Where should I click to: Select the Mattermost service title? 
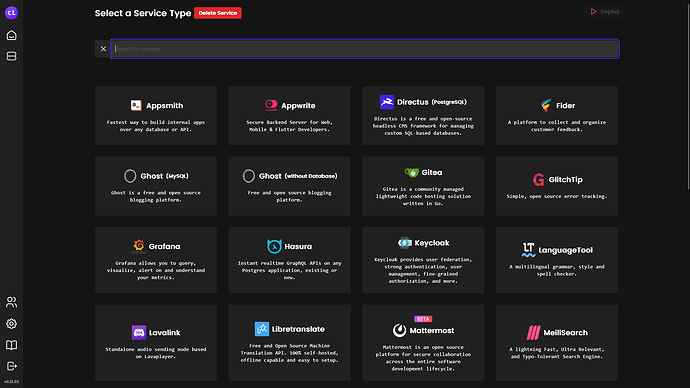(x=432, y=330)
